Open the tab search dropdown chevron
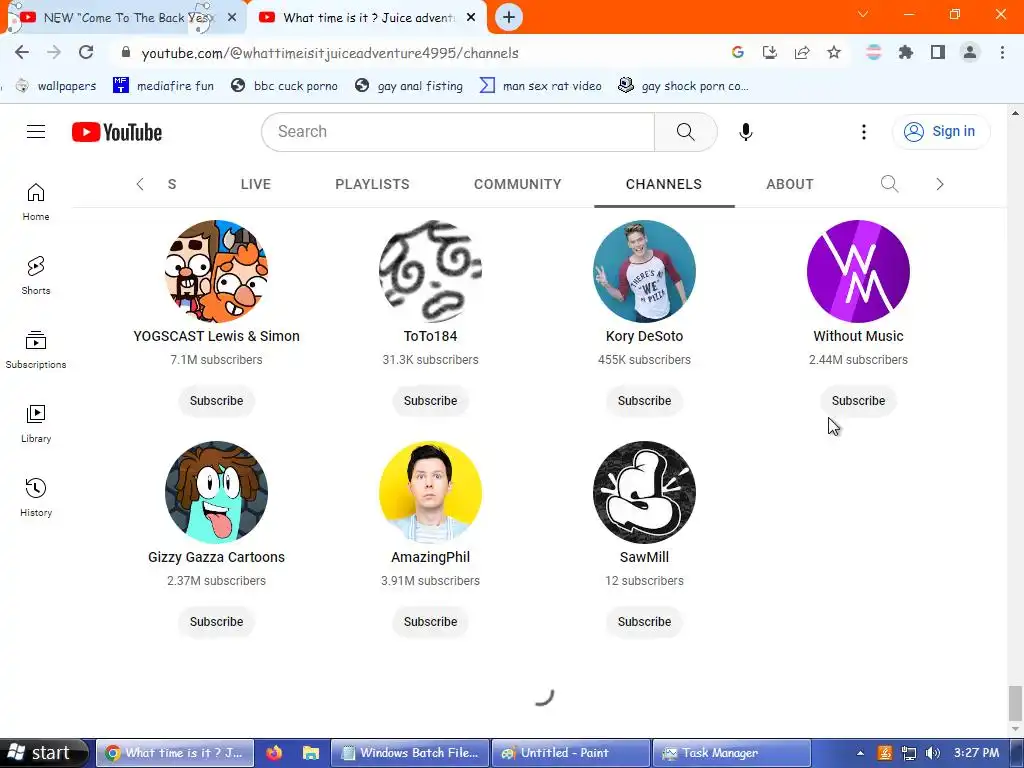1024x768 pixels. tap(863, 14)
